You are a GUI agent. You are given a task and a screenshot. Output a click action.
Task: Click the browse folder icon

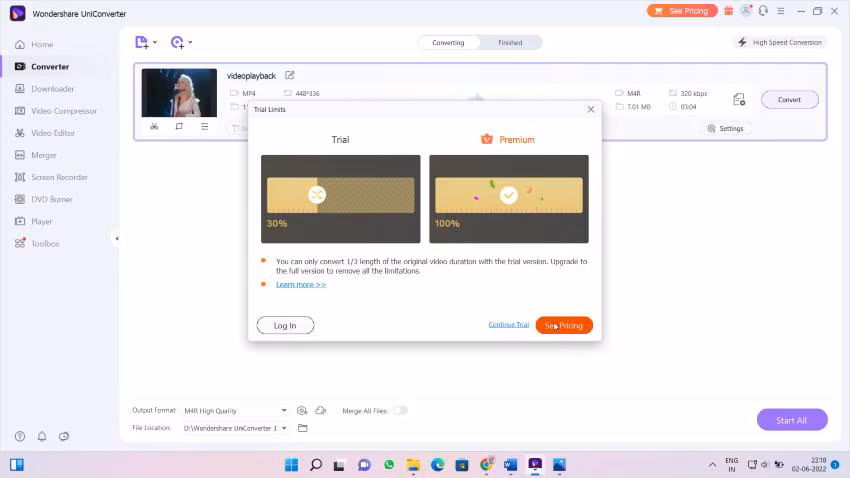[302, 428]
